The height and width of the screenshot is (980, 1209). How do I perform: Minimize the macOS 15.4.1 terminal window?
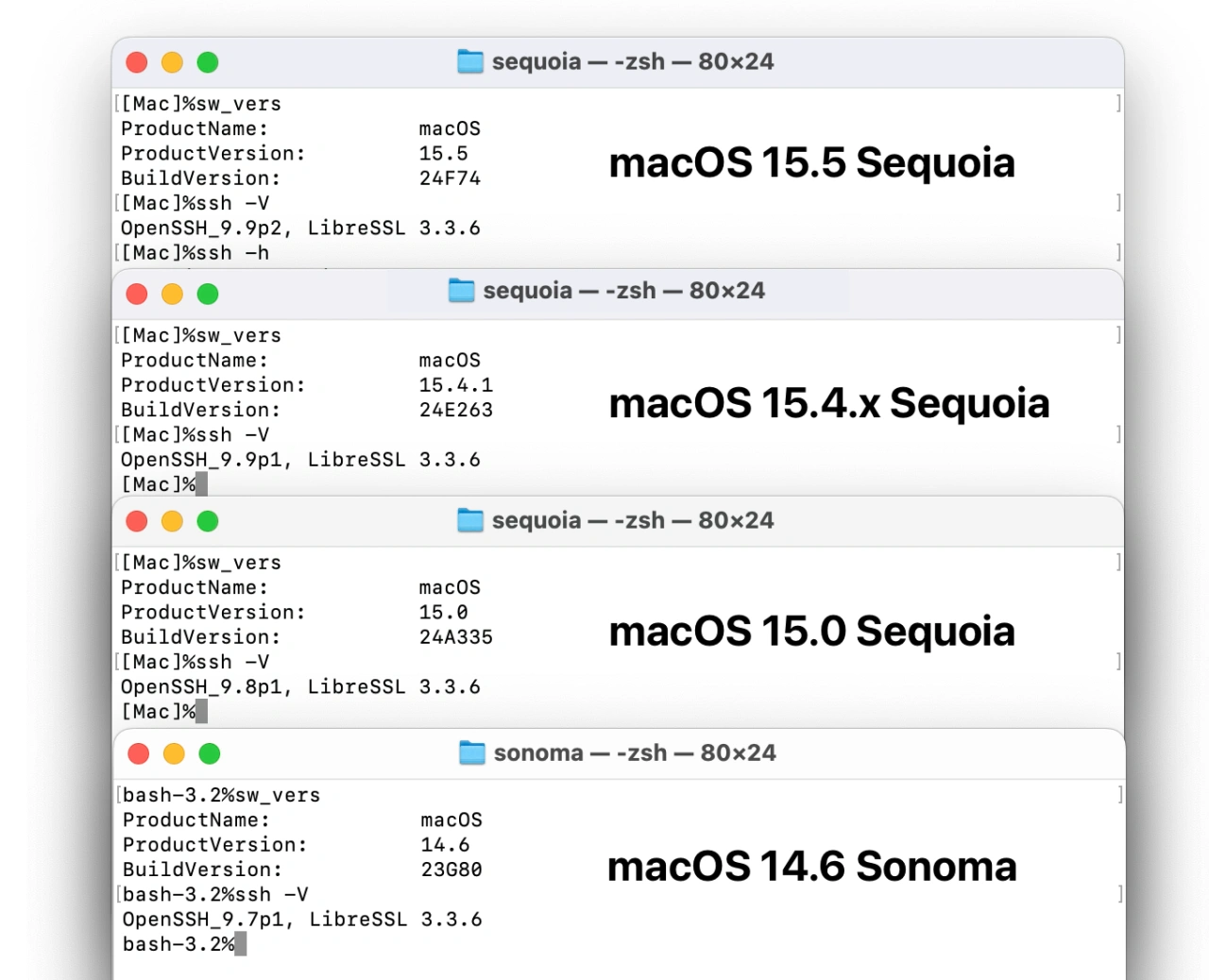pos(172,294)
